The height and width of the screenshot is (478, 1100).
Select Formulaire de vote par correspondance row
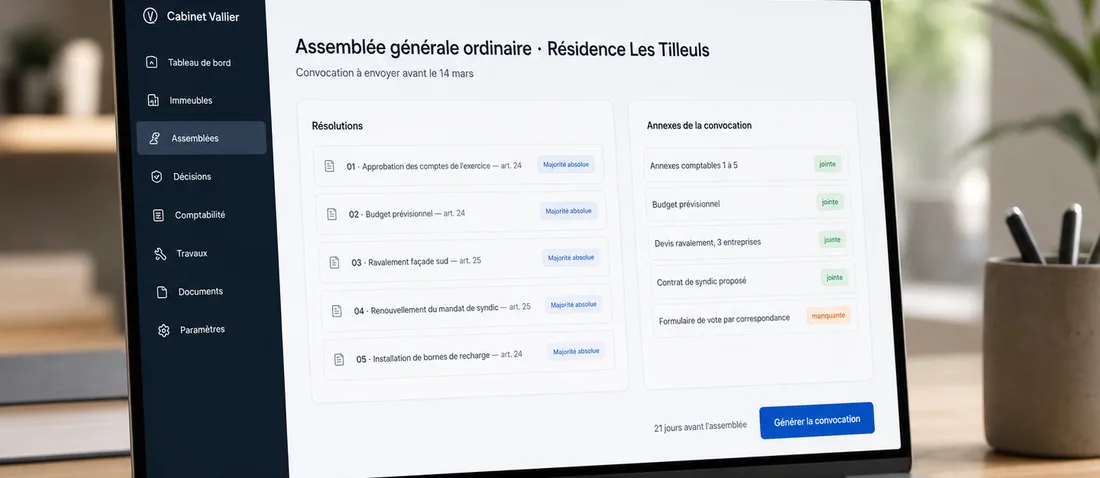tap(756, 319)
